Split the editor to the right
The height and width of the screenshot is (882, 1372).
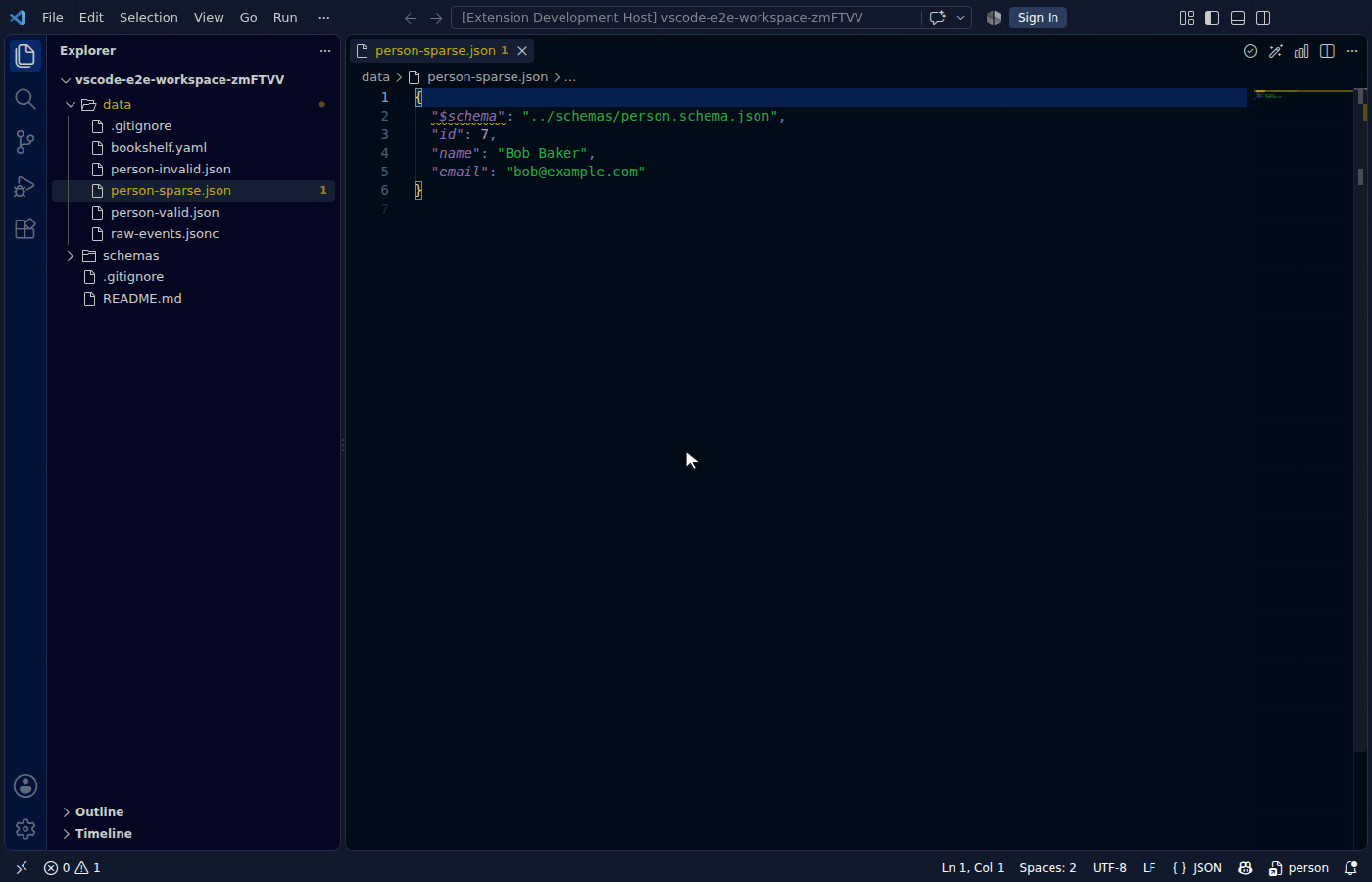coord(1327,51)
